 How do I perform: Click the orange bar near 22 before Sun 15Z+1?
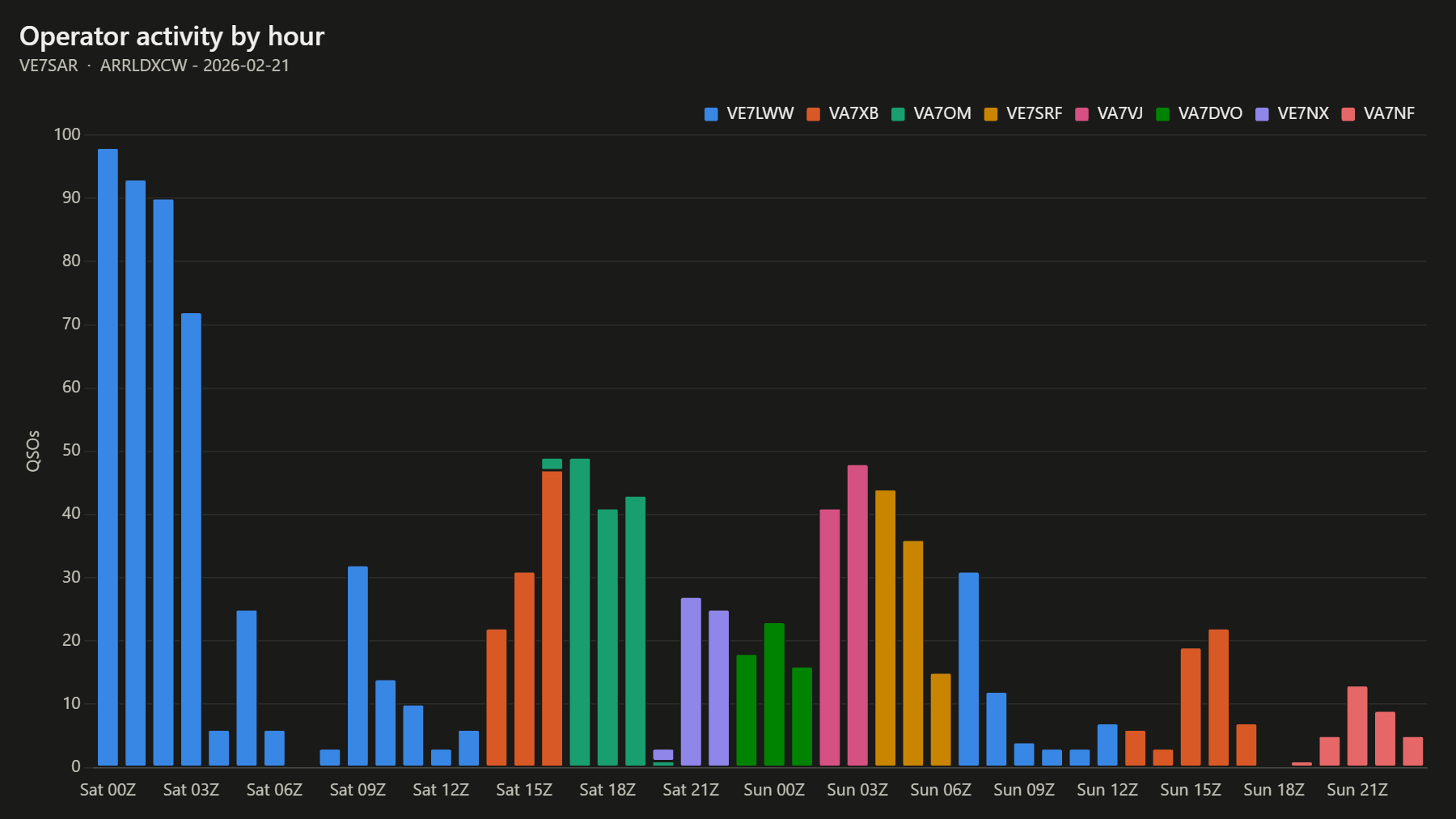[1218, 698]
